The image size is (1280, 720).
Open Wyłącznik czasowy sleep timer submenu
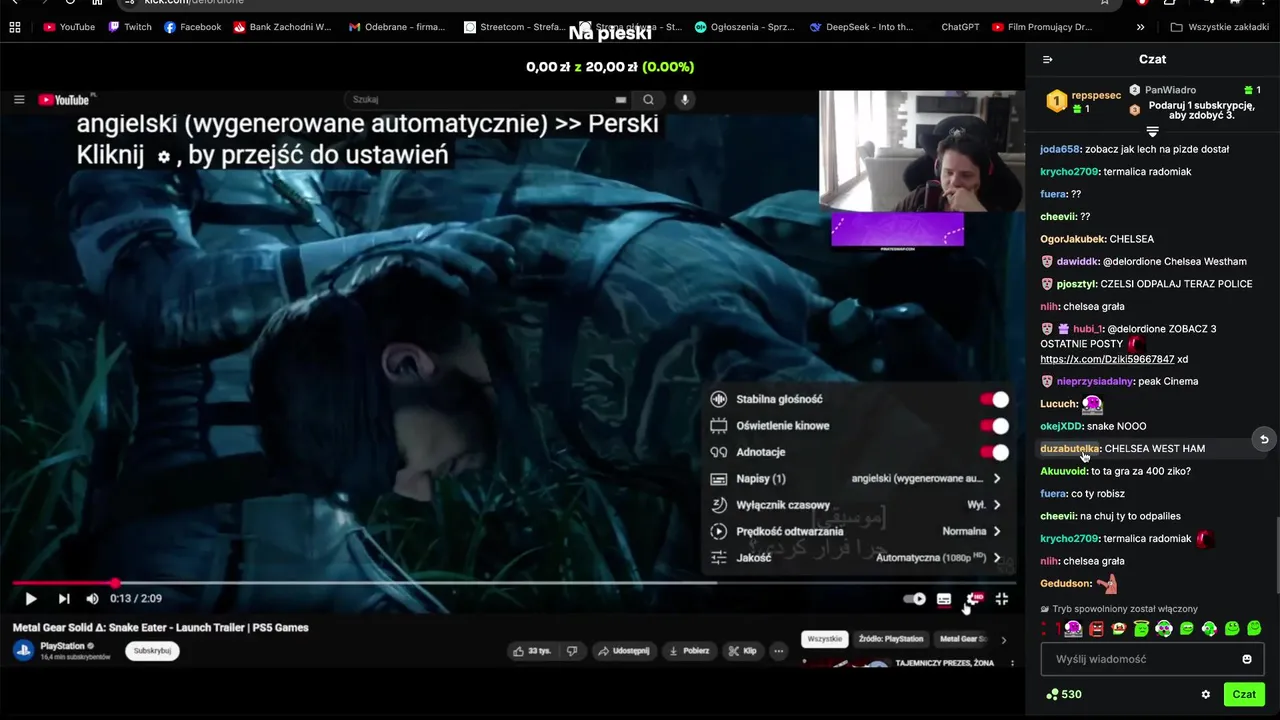856,505
